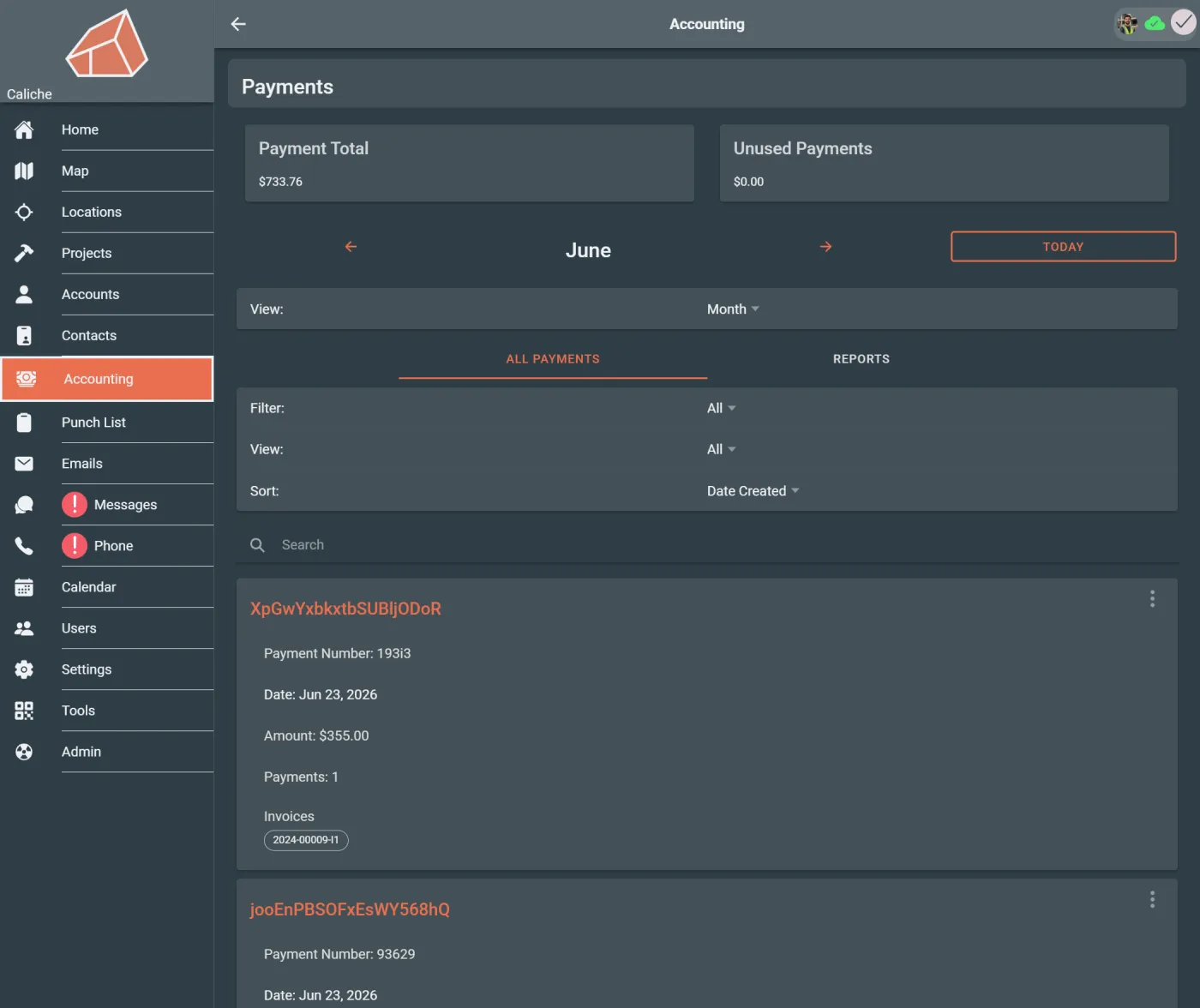
Task: Select Punch List in sidebar menu
Action: coord(107,423)
